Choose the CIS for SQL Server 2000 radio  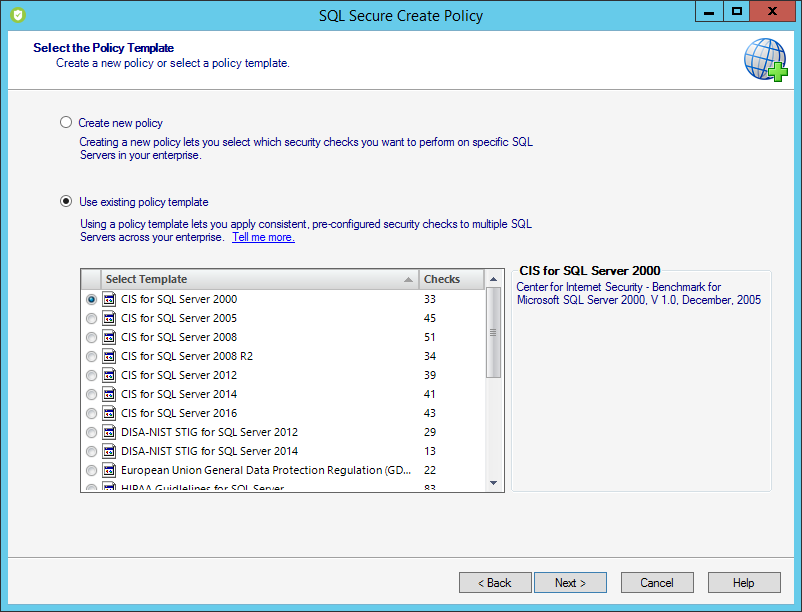[x=92, y=300]
